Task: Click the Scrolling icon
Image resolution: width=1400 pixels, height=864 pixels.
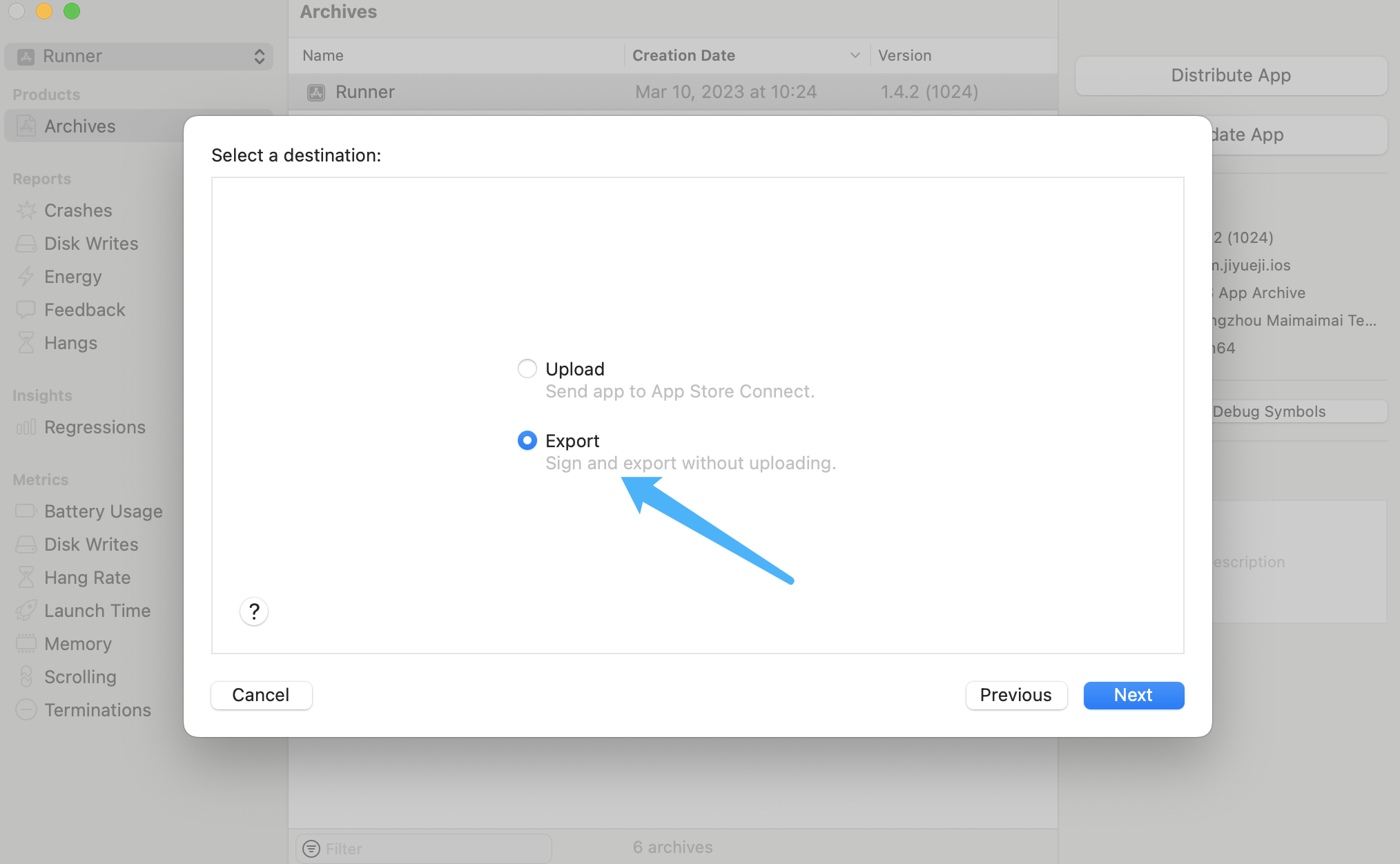Action: point(26,677)
